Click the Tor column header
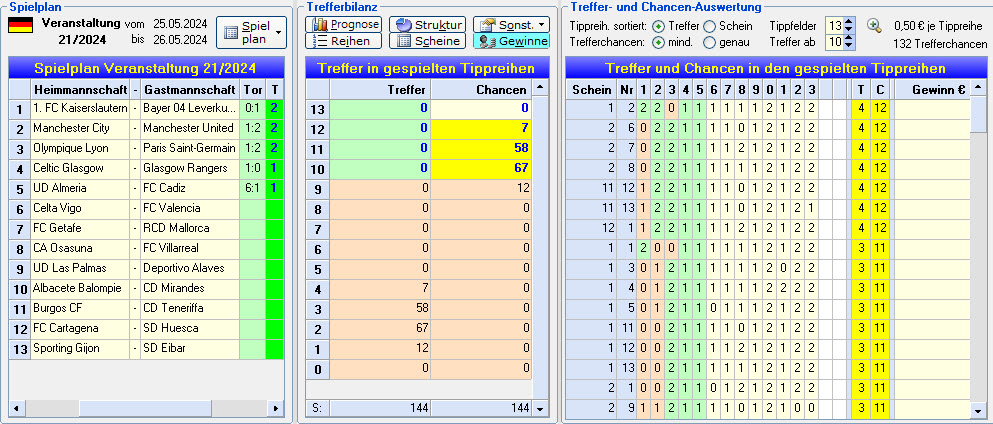The image size is (993, 424). click(x=253, y=89)
